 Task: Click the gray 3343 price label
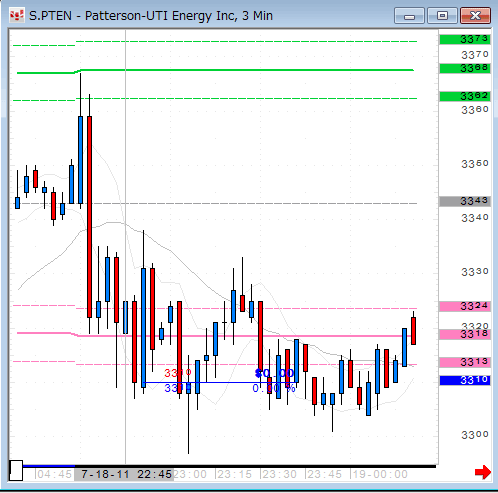(x=465, y=201)
